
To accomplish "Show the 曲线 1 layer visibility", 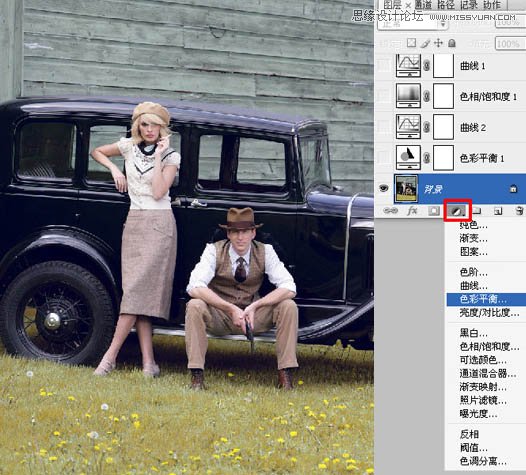I will coord(383,65).
